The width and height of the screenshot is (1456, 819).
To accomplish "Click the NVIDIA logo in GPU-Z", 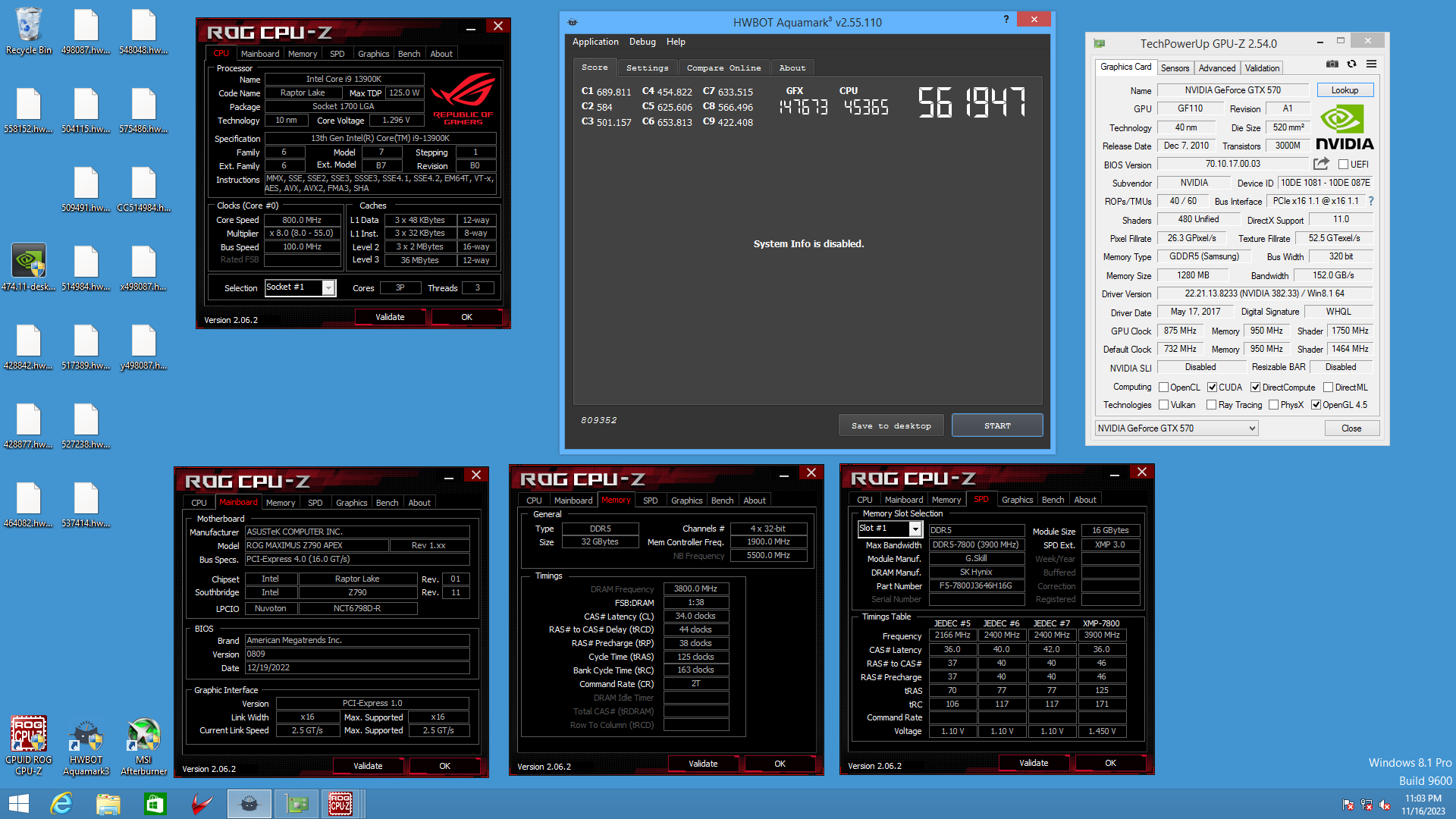I will 1344,127.
